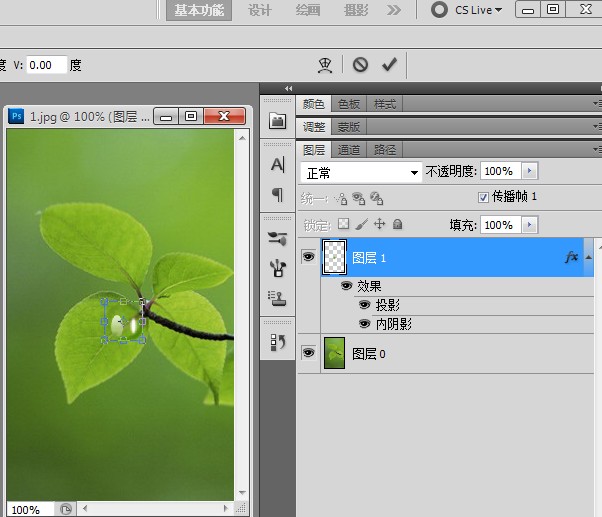Click the lock position icon
The image size is (602, 517).
379,224
